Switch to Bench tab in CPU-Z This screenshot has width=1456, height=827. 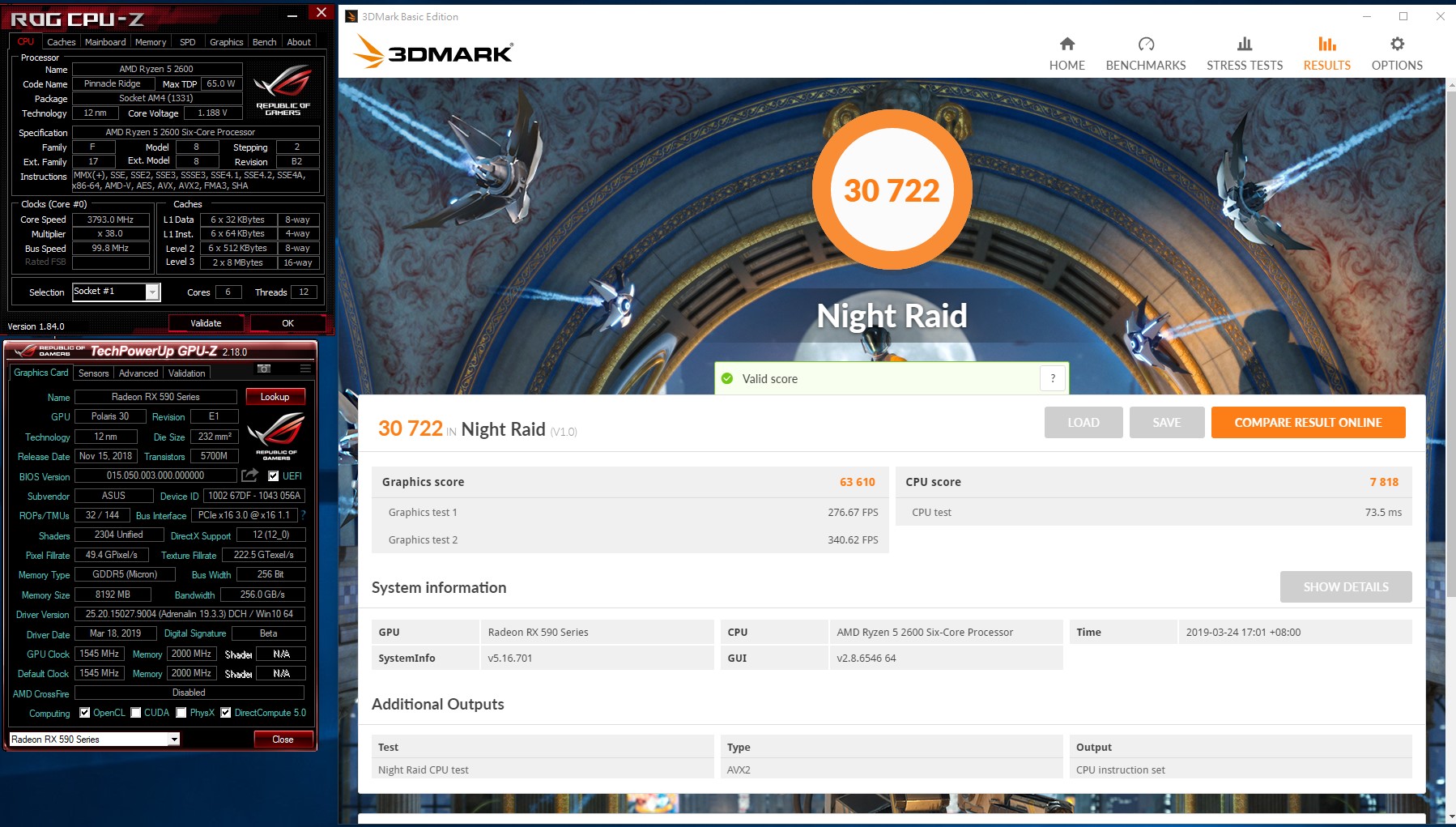pos(264,42)
